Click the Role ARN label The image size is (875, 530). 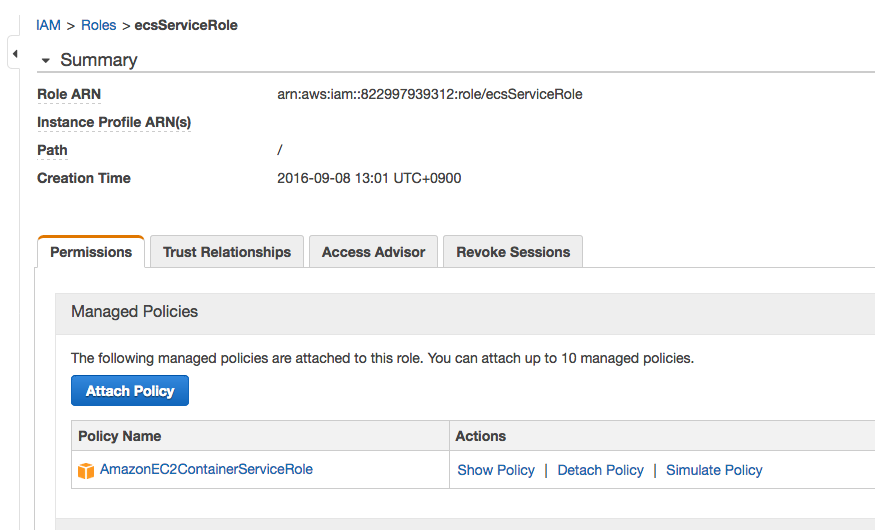point(69,94)
